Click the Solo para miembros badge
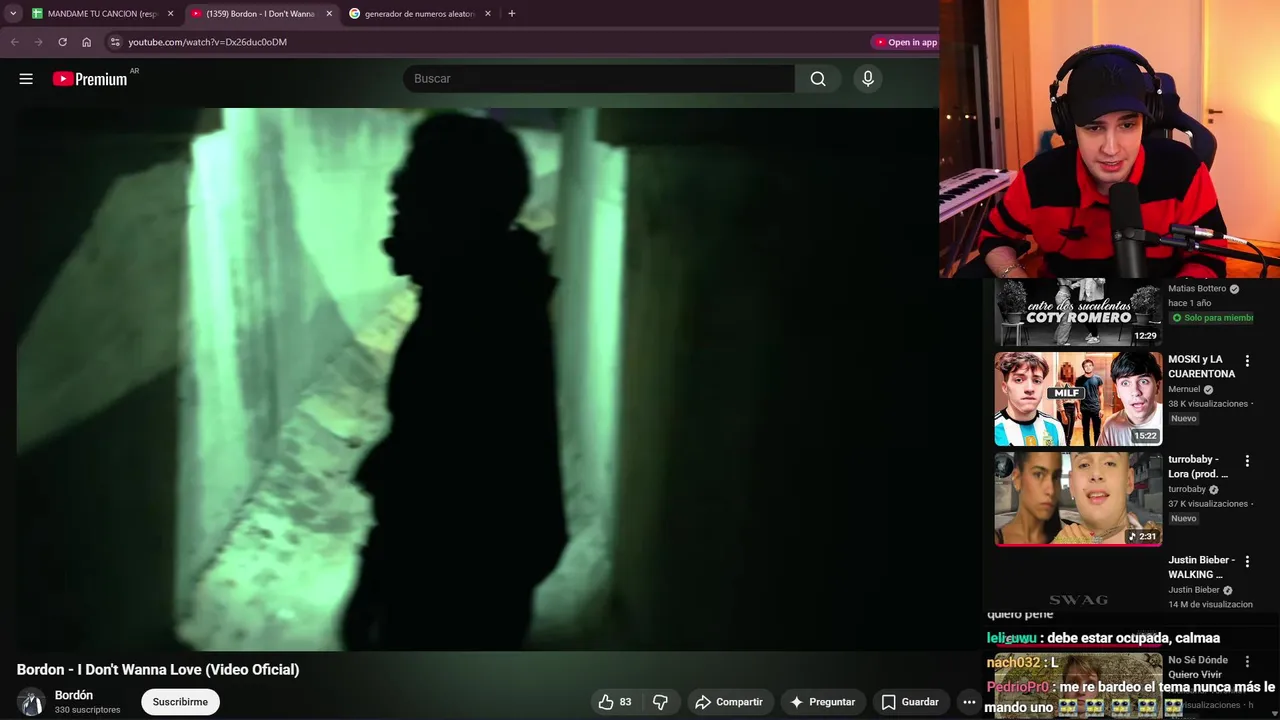The width and height of the screenshot is (1280, 720). 1211,318
